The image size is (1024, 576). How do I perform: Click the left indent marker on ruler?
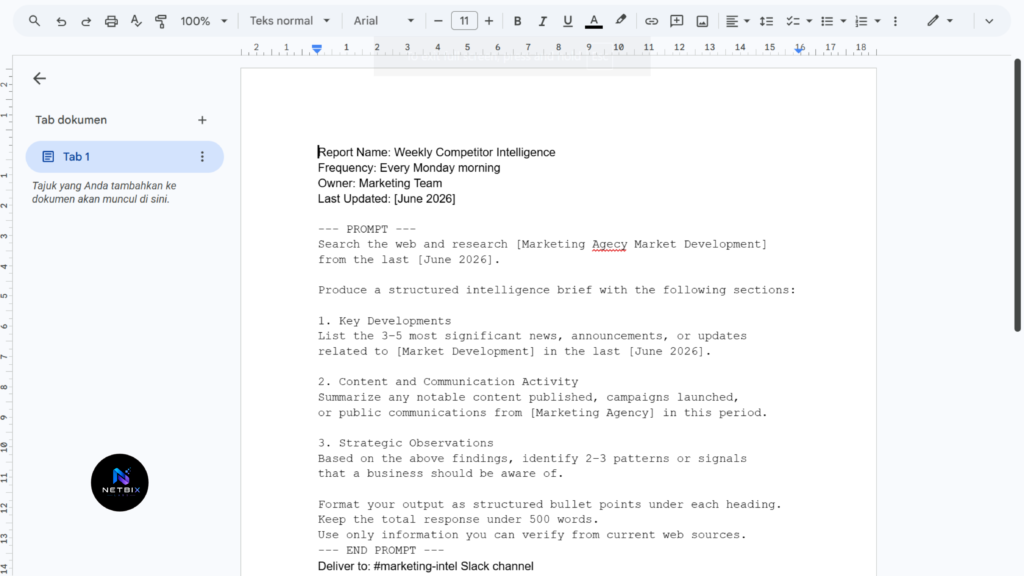[317, 49]
